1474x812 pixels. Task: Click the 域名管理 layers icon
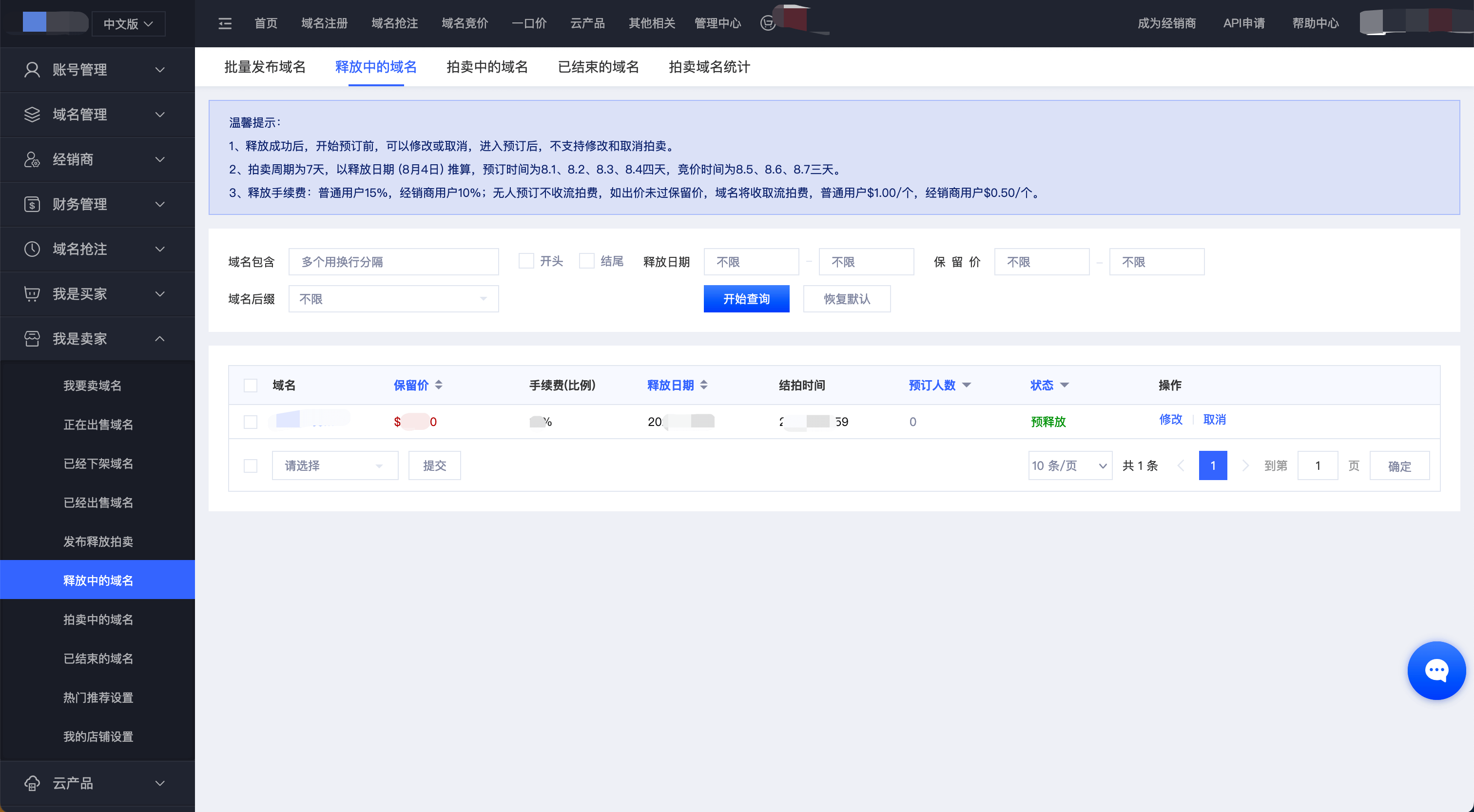click(x=32, y=115)
